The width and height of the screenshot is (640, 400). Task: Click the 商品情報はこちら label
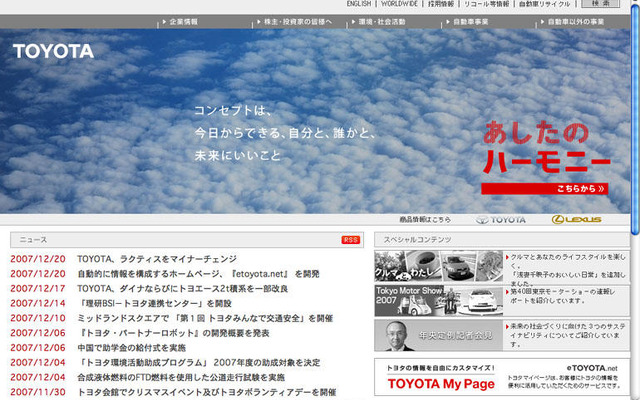pos(425,220)
